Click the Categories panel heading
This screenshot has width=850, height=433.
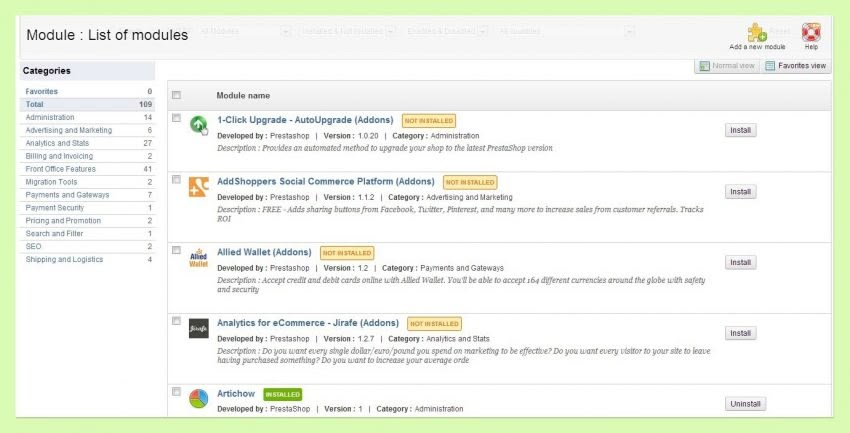tap(47, 70)
